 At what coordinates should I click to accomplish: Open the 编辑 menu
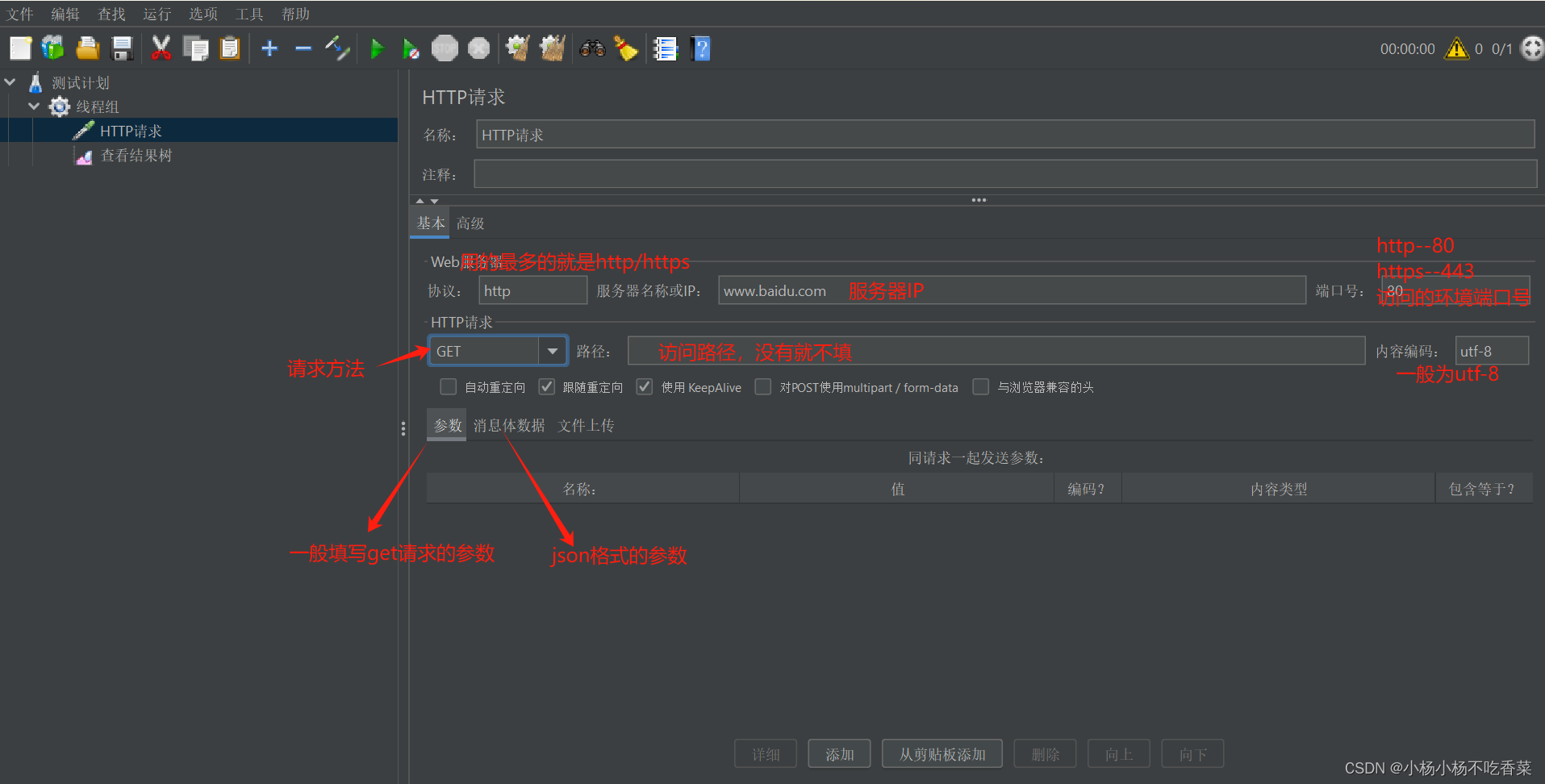(65, 14)
